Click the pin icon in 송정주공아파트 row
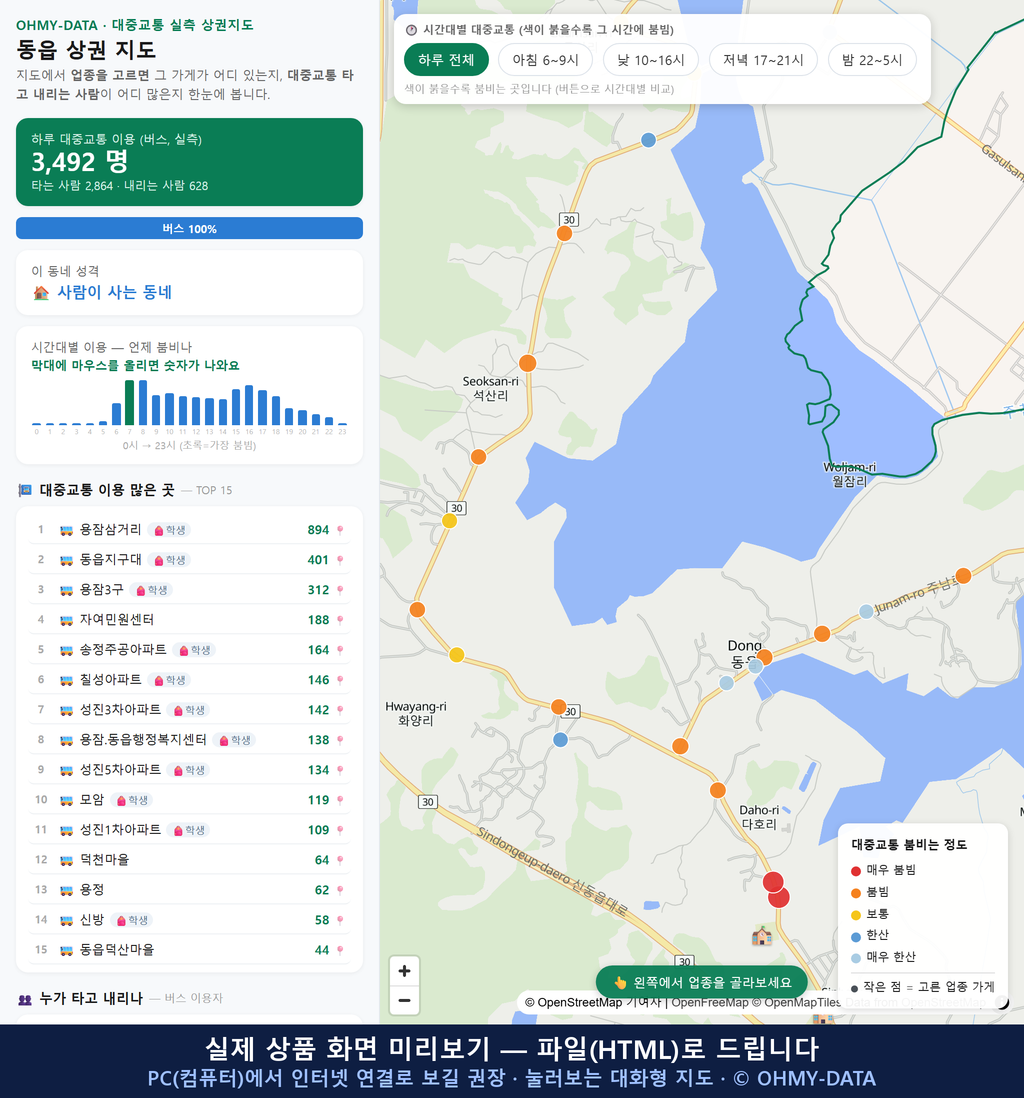 (340, 650)
